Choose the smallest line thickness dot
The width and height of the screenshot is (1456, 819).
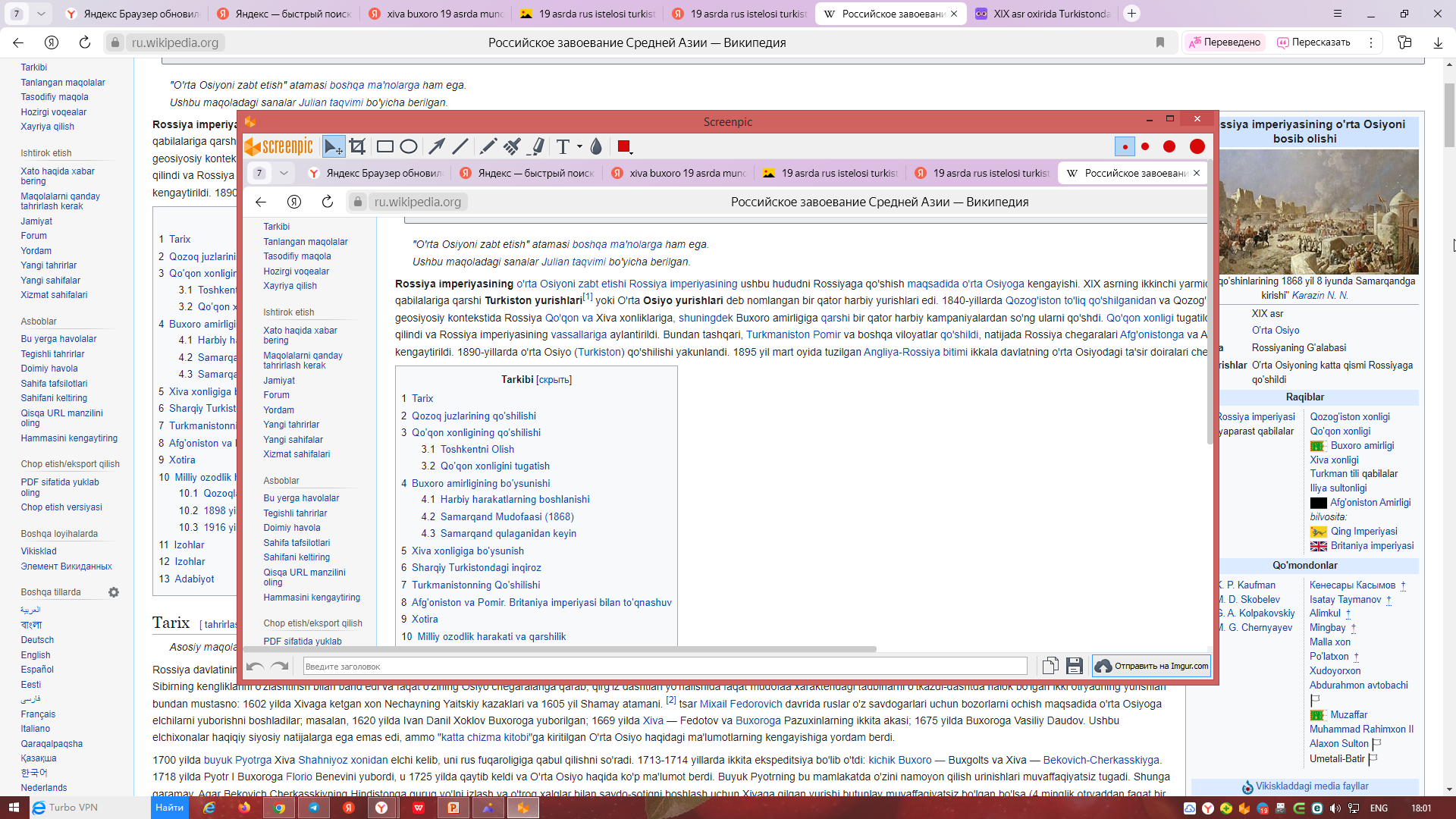tap(1125, 146)
